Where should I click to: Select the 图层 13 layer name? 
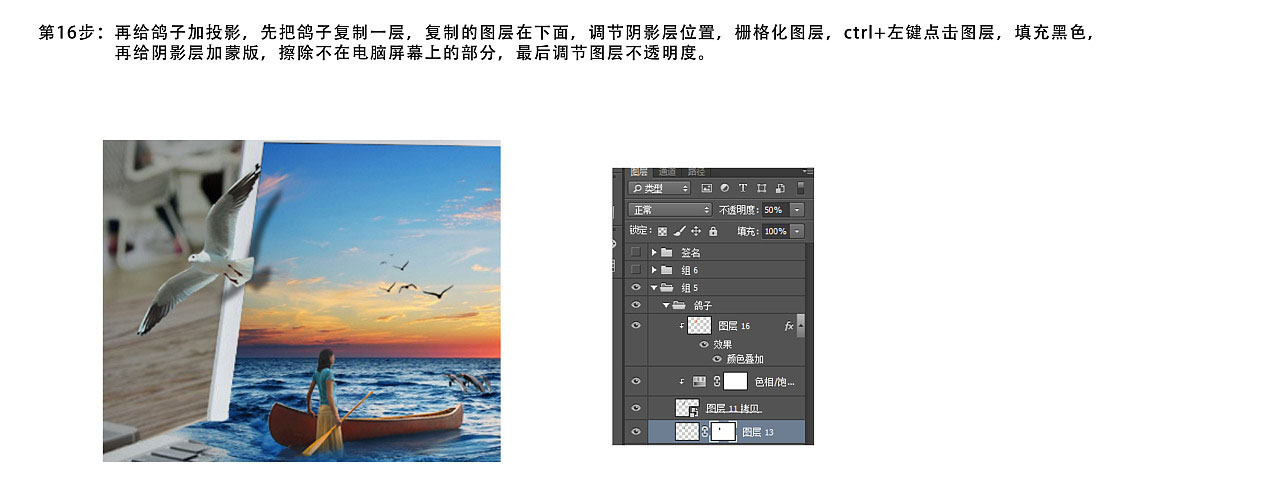pyautogui.click(x=758, y=432)
